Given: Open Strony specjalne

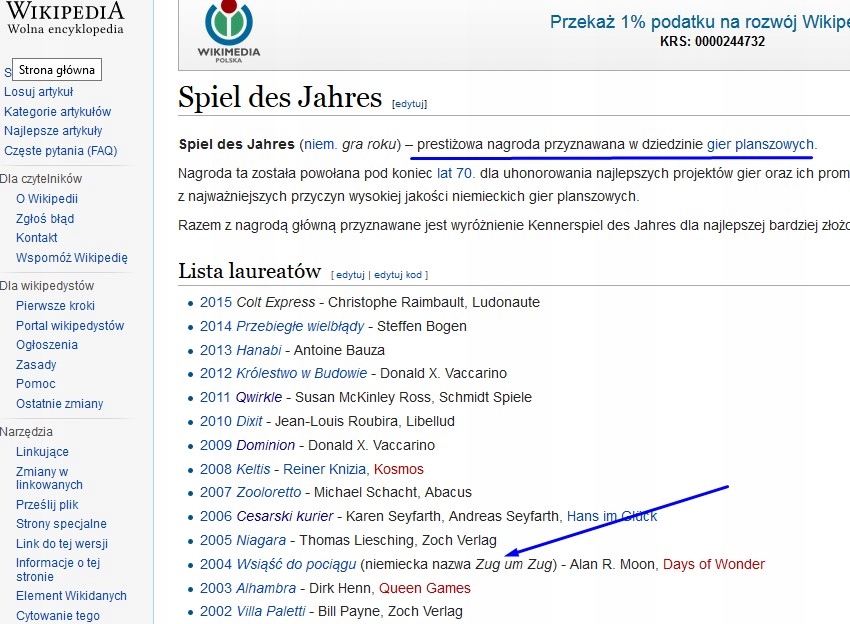Looking at the screenshot, I should click(61, 524).
